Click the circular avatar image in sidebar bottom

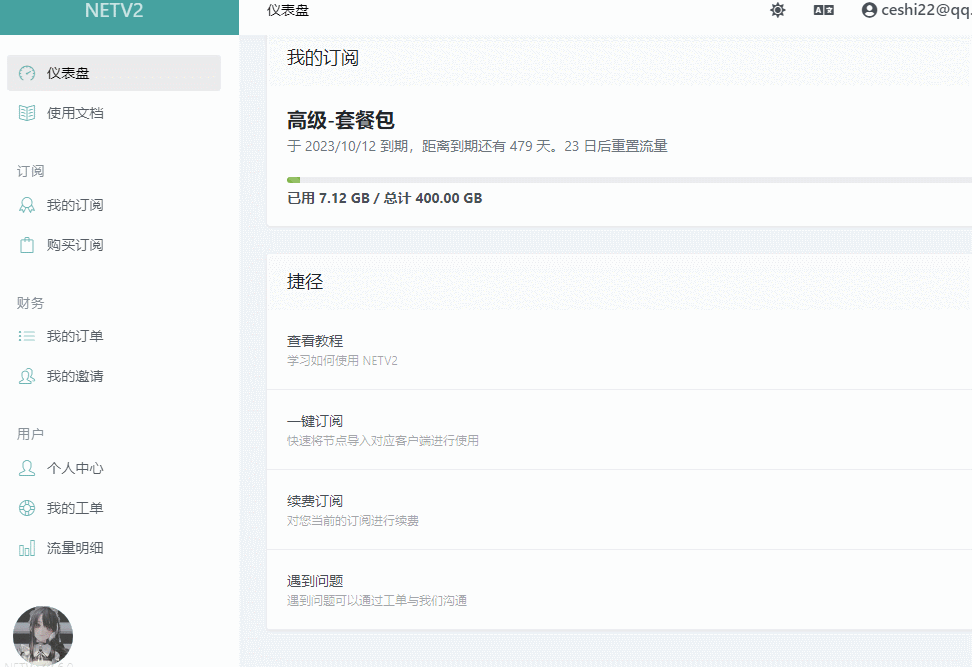coord(43,635)
